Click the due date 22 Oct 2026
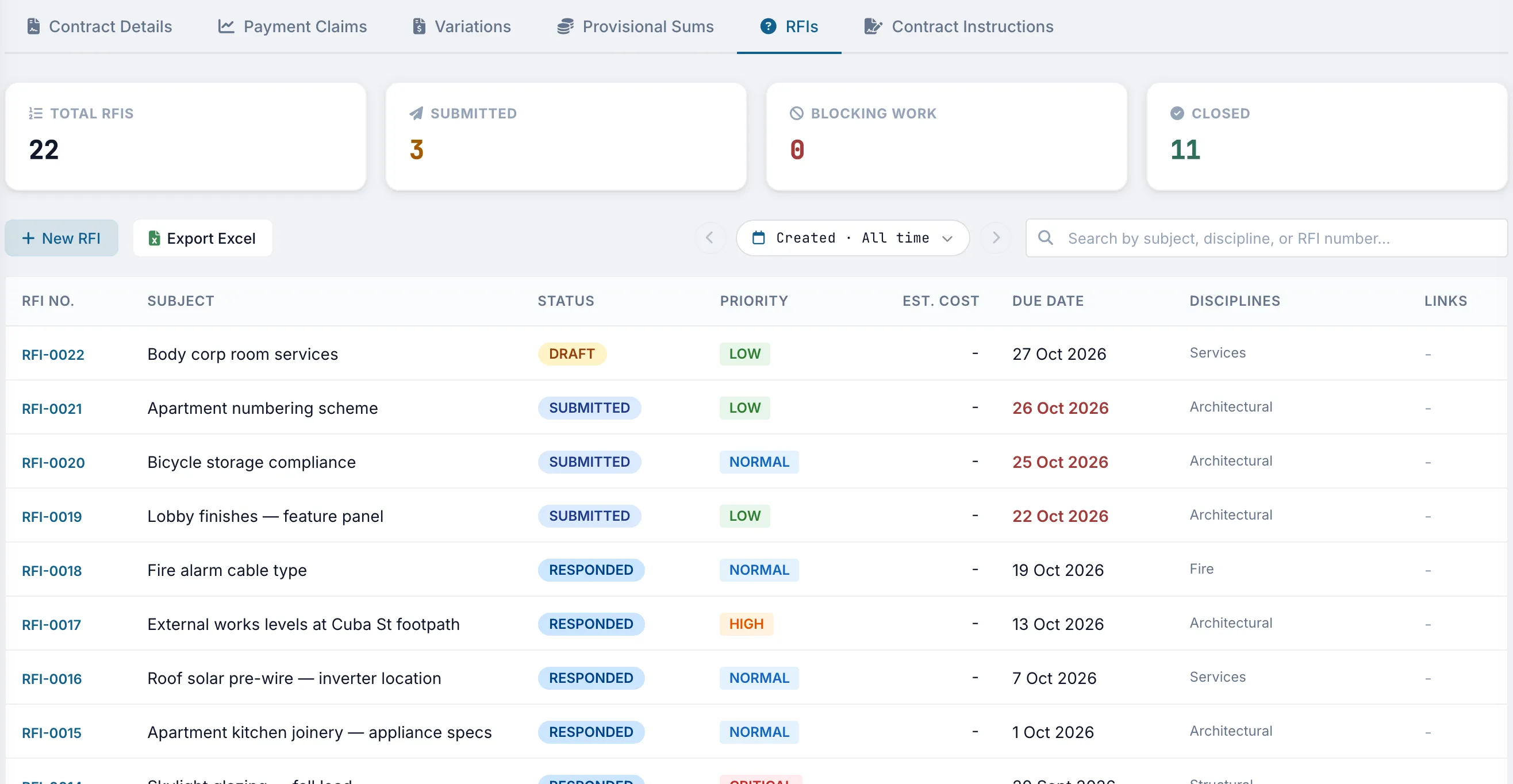This screenshot has height=784, width=1513. pos(1059,516)
